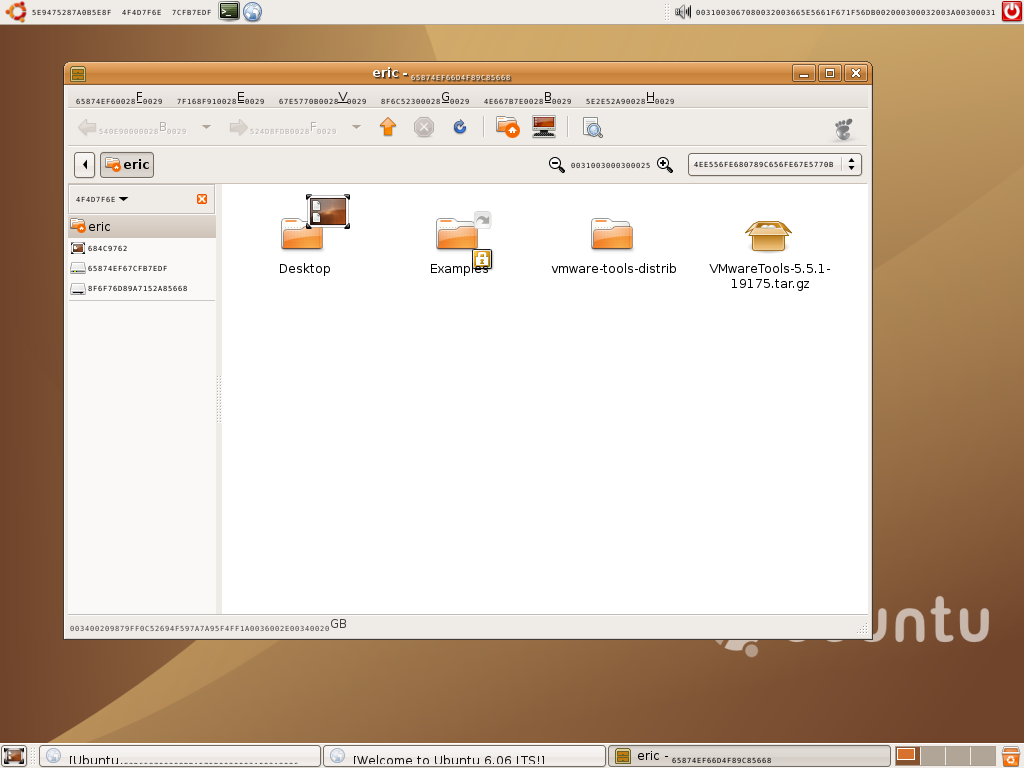Screen dimensions: 1024x768
Task: Switch to the second workspace
Action: (933, 756)
